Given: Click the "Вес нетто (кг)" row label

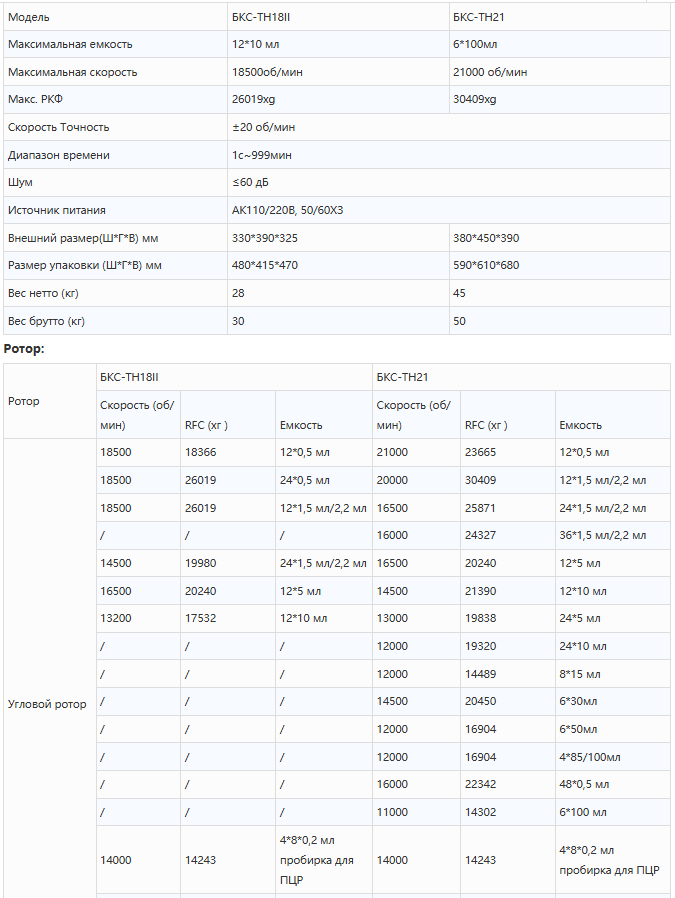Looking at the screenshot, I should coord(43,293).
